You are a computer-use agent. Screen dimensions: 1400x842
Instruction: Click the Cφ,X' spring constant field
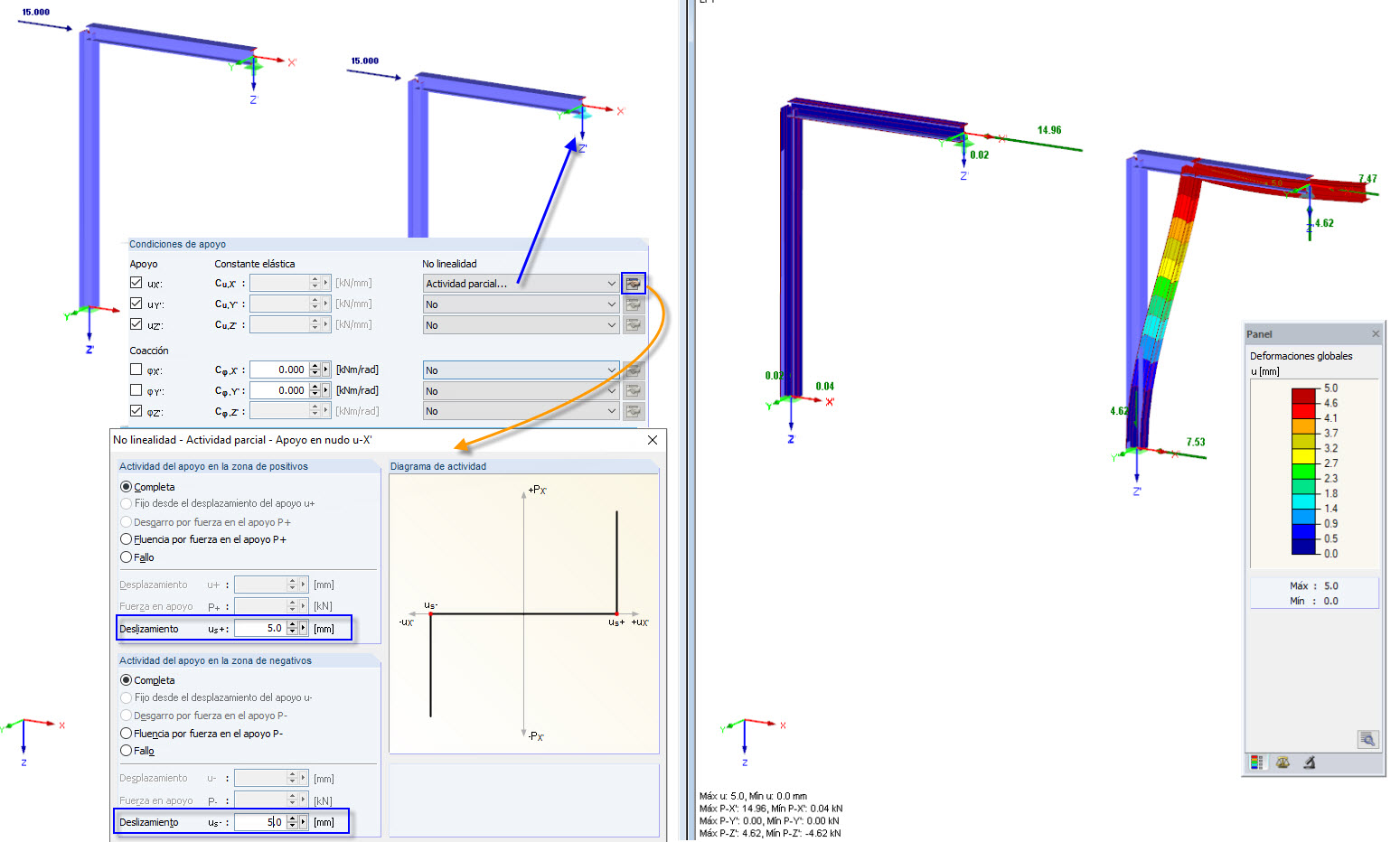pyautogui.click(x=279, y=370)
